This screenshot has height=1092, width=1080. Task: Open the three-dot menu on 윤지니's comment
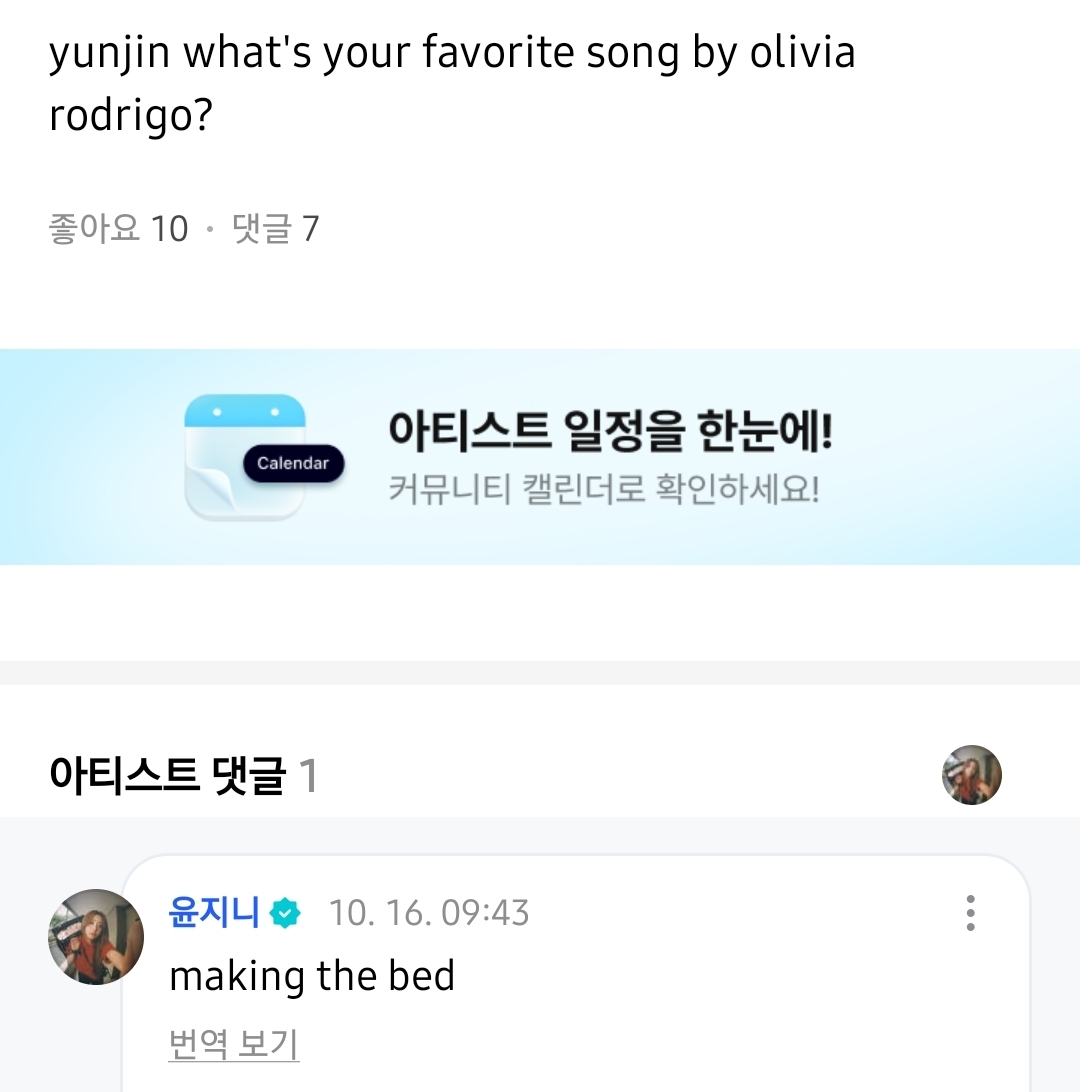tap(969, 913)
